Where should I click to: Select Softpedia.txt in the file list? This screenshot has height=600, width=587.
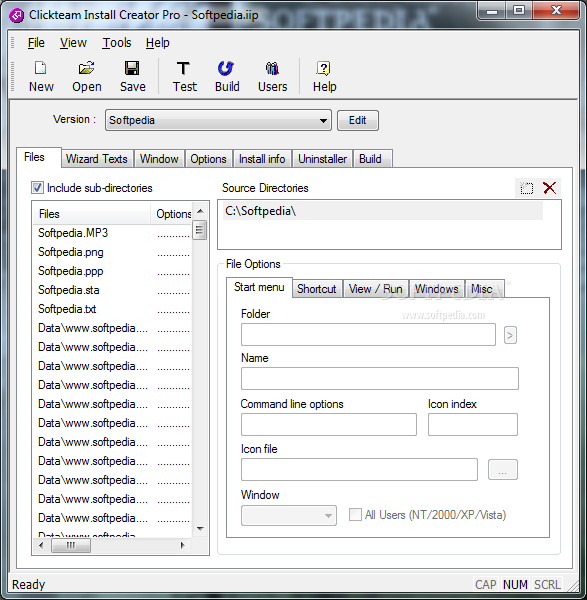pos(67,309)
